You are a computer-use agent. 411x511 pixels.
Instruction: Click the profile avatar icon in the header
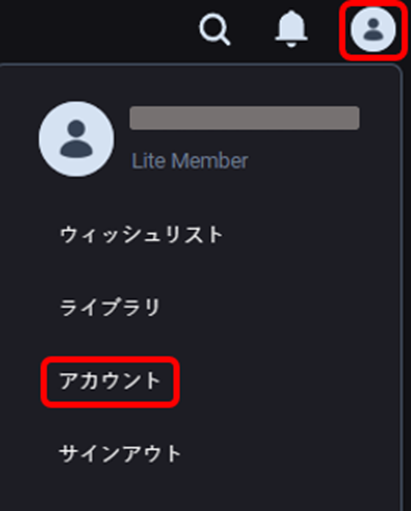373,29
